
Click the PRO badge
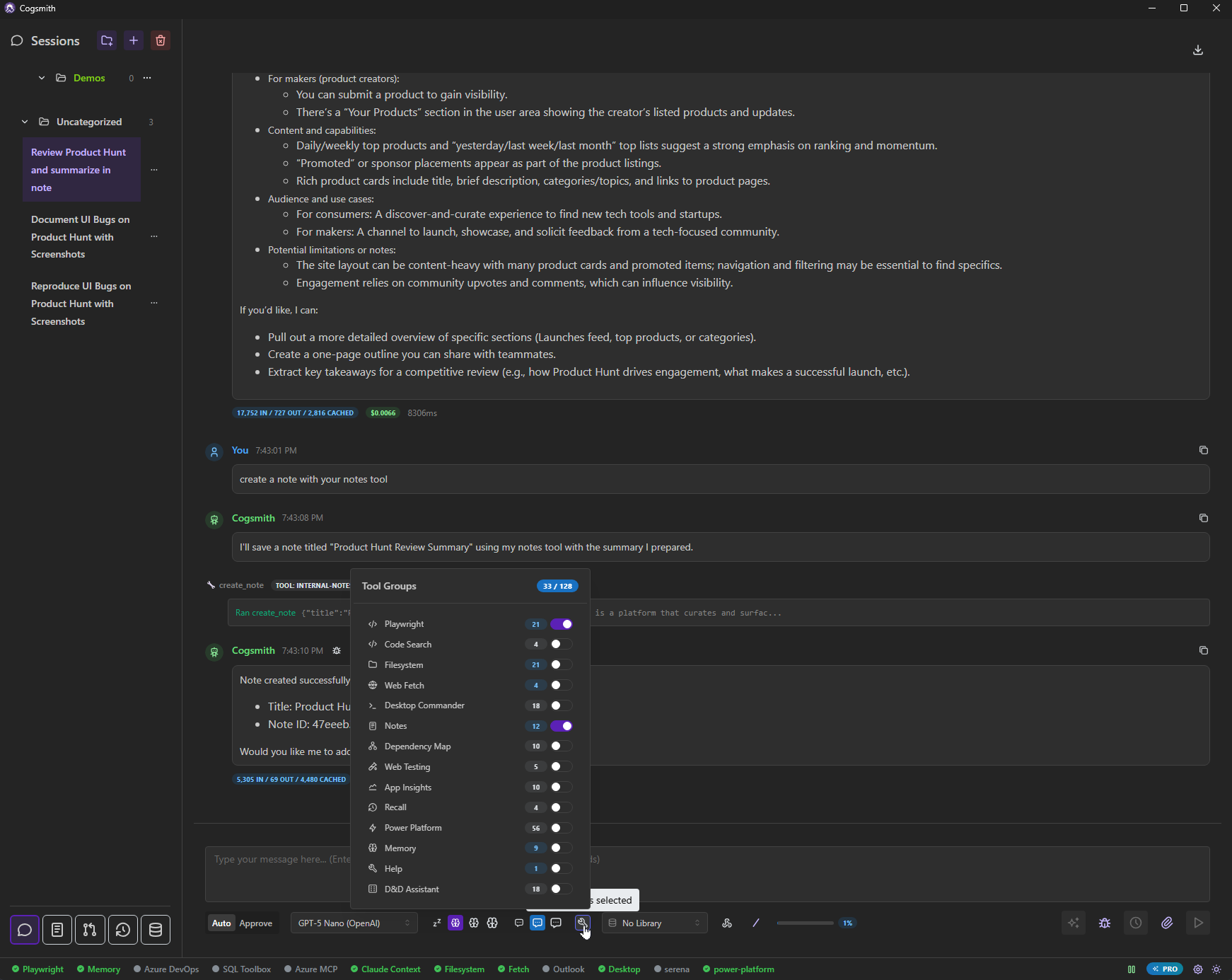pyautogui.click(x=1165, y=969)
